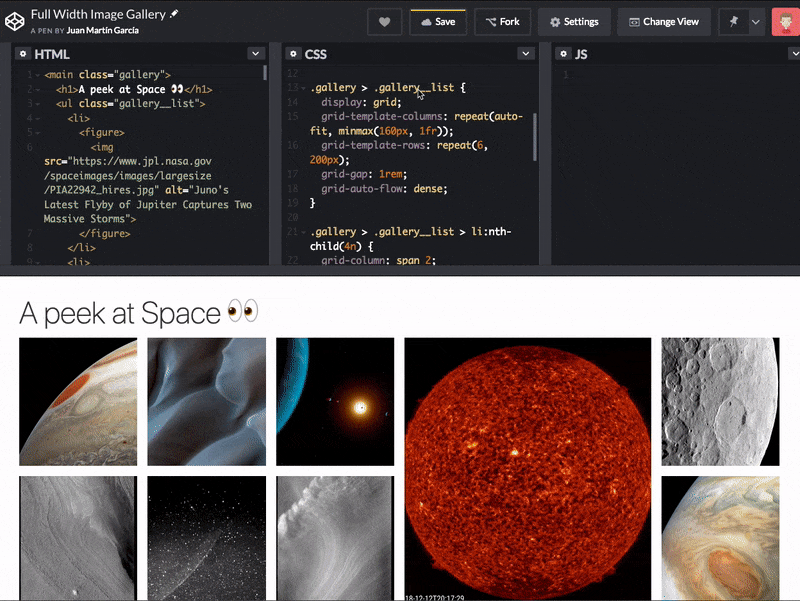Screen dimensions: 800x601
Task: Open CSS editor settings gear
Action: pyautogui.click(x=293, y=54)
